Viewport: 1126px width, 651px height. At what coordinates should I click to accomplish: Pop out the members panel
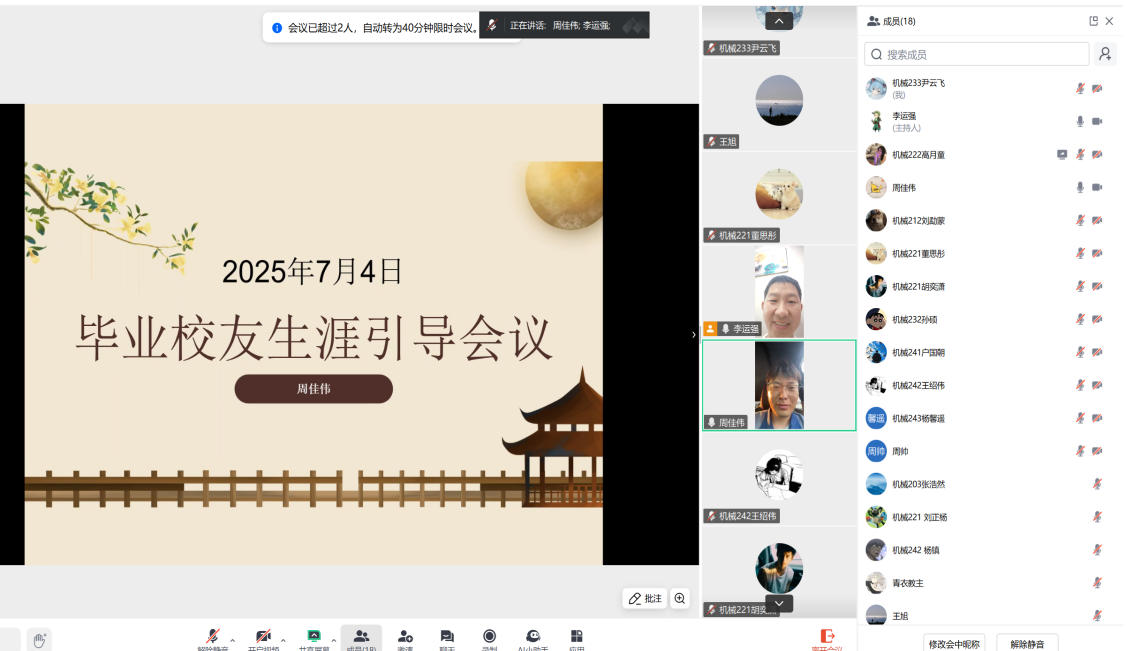[x=1093, y=21]
